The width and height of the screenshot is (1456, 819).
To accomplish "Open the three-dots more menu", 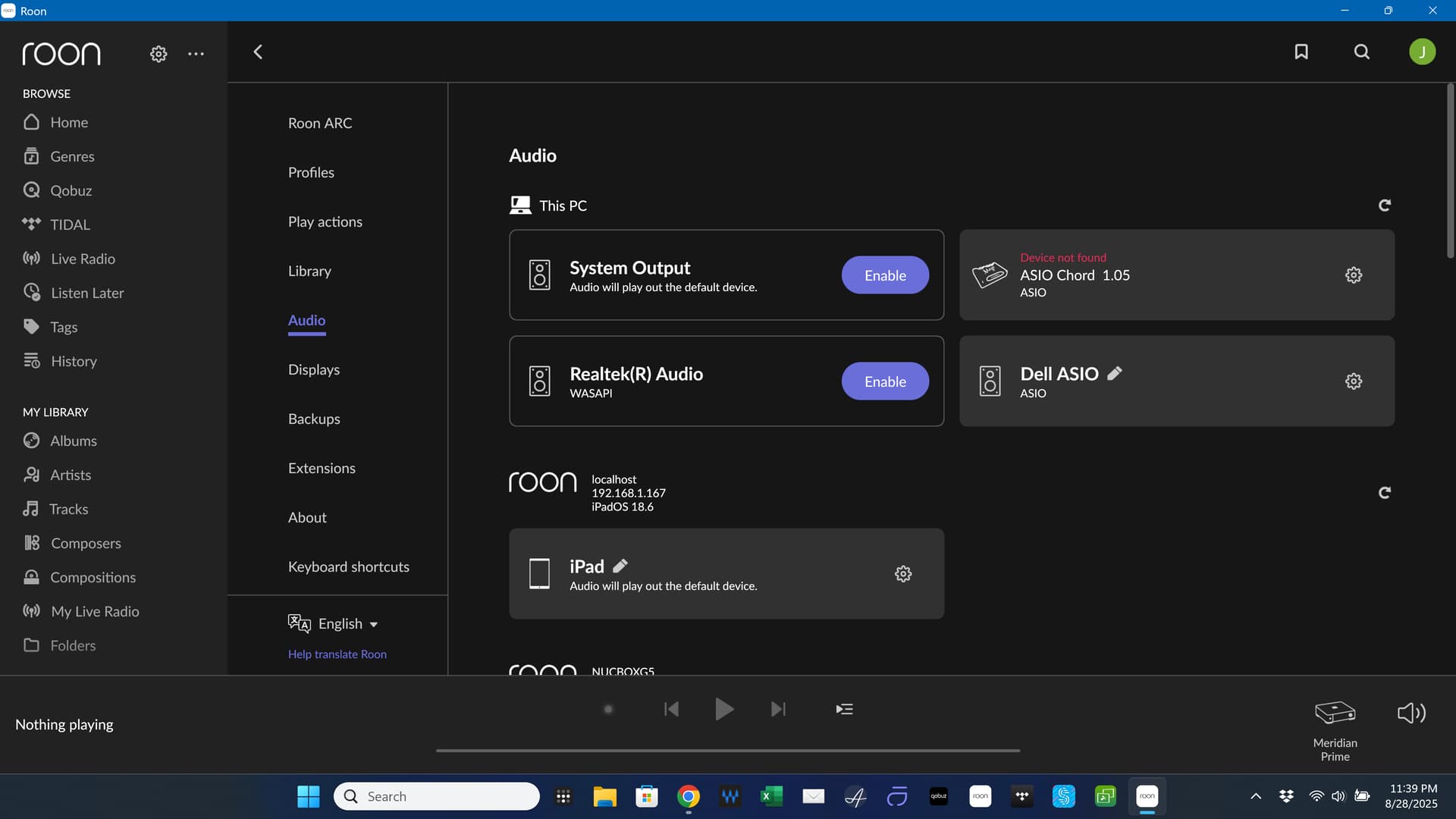I will pos(196,54).
